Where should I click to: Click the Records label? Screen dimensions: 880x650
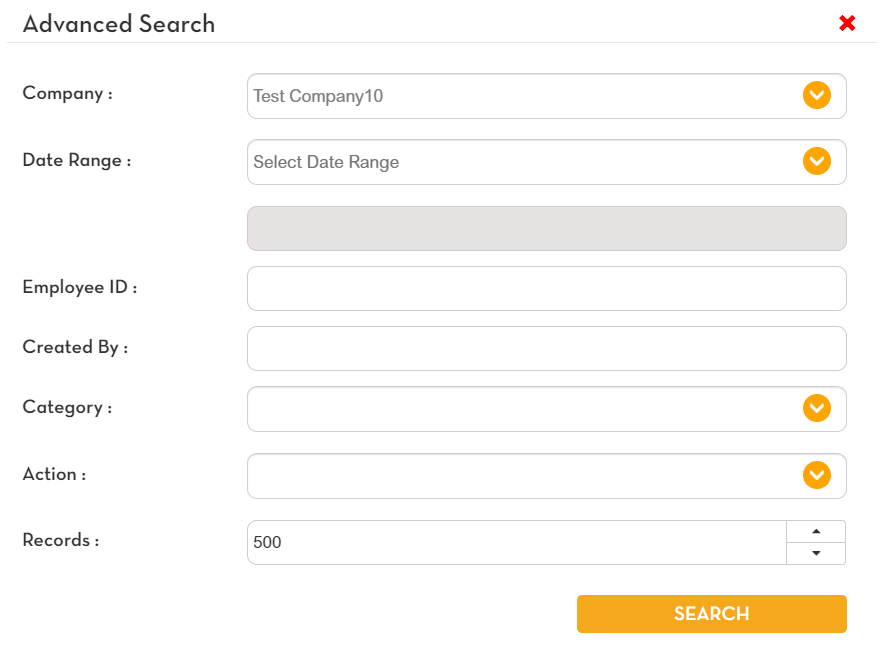pyautogui.click(x=61, y=540)
